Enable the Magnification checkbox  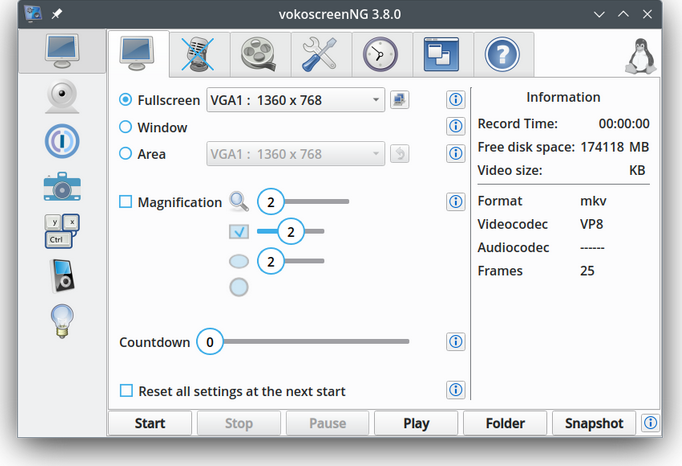point(126,202)
